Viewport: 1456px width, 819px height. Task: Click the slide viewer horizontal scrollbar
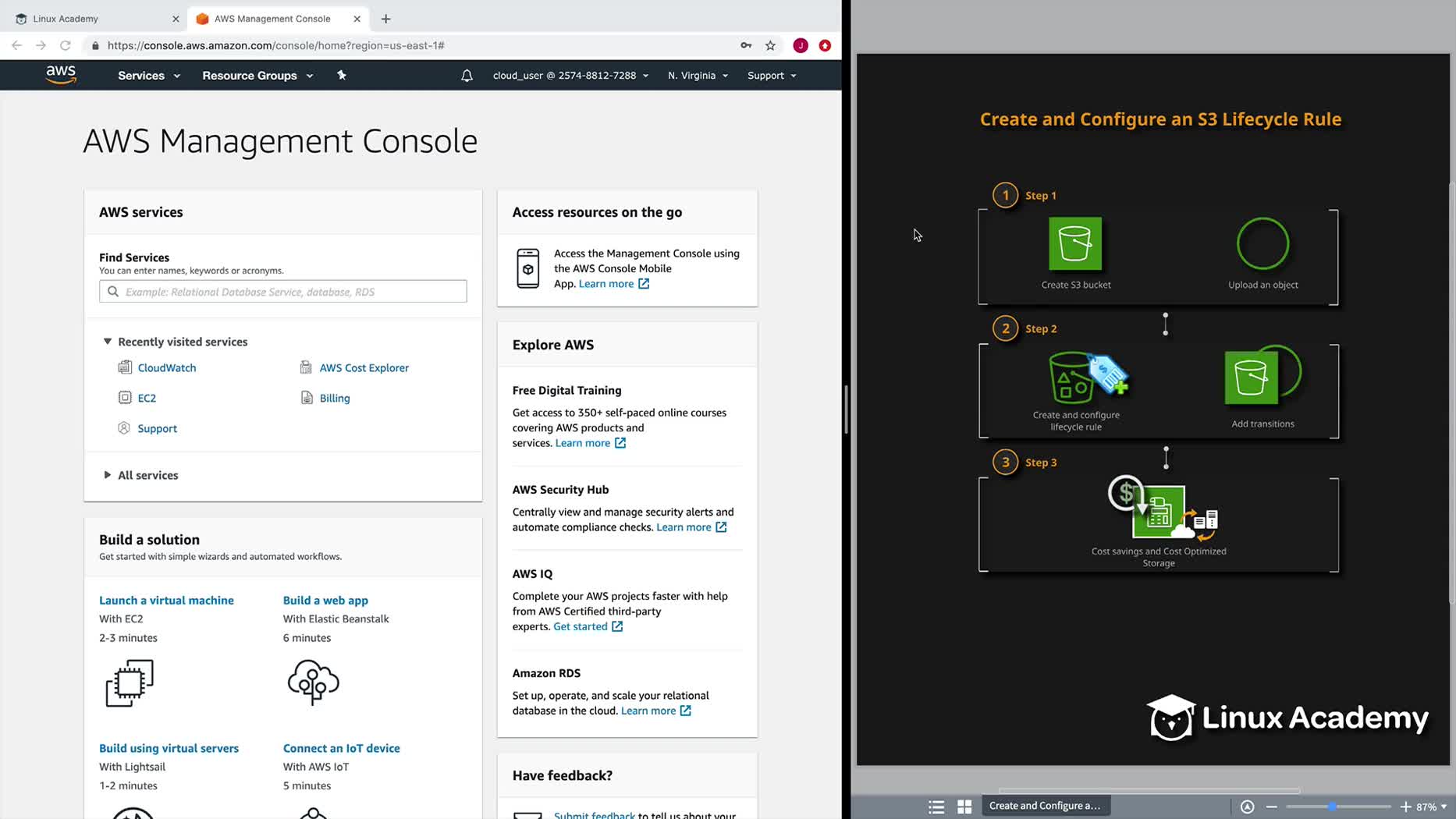click(x=1149, y=790)
